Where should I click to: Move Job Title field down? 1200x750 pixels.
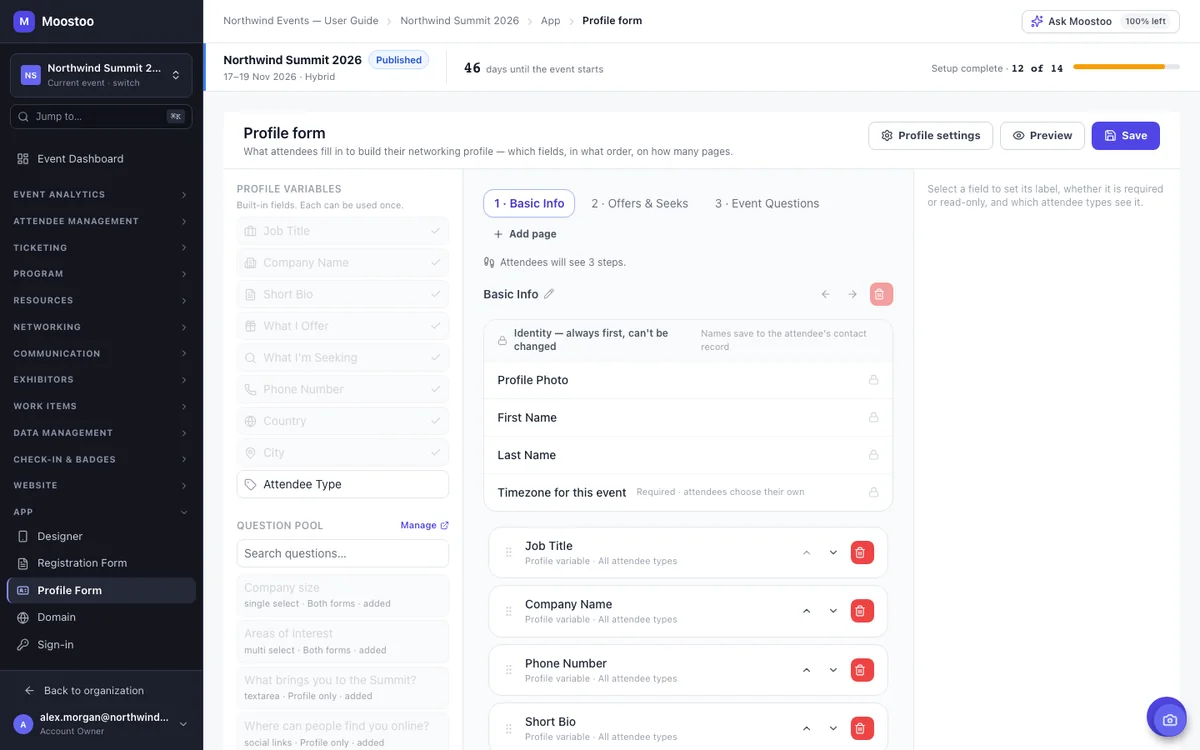coord(833,553)
